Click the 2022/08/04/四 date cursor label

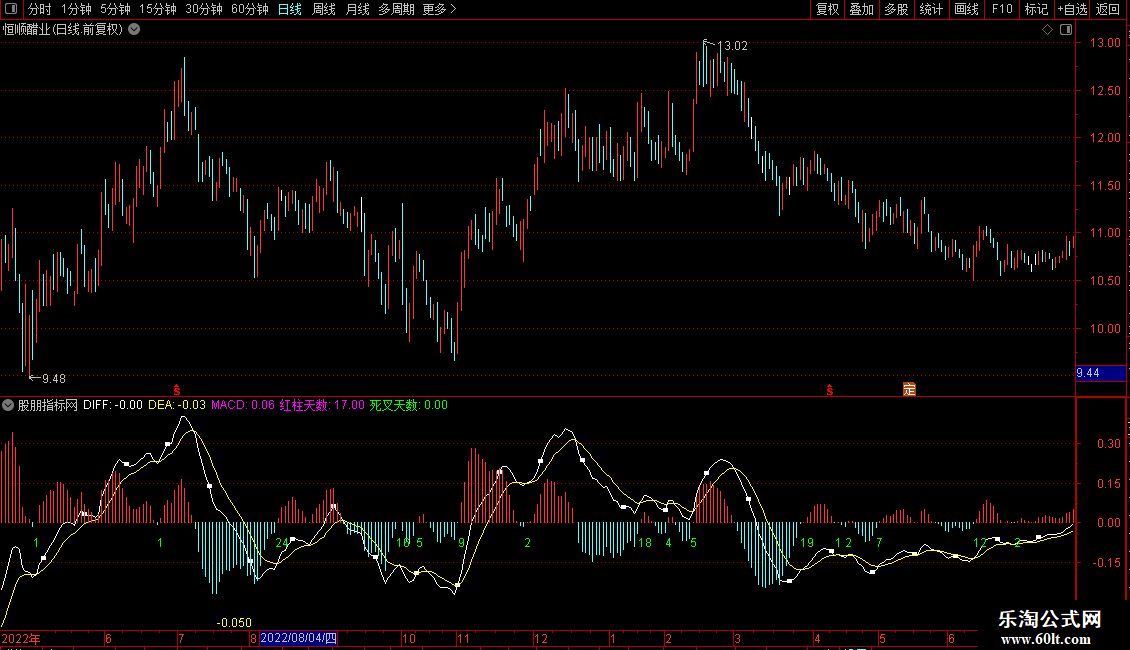pyautogui.click(x=298, y=638)
